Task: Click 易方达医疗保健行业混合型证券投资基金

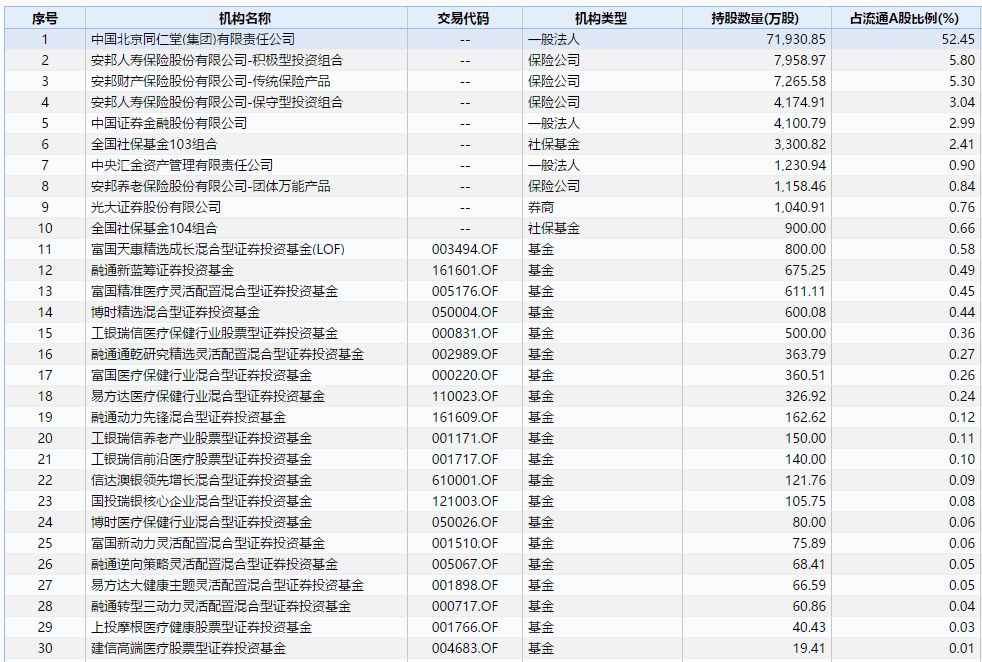Action: [x=208, y=396]
